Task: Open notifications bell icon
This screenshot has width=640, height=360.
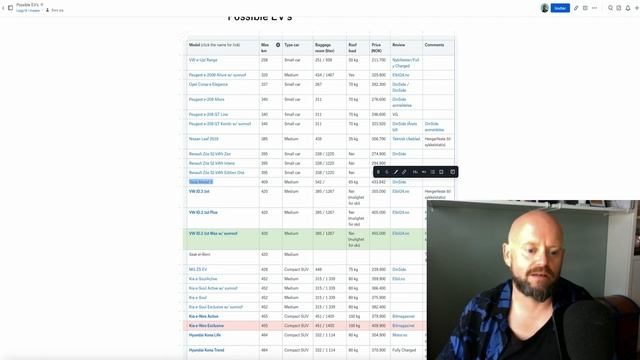Action: pos(628,8)
